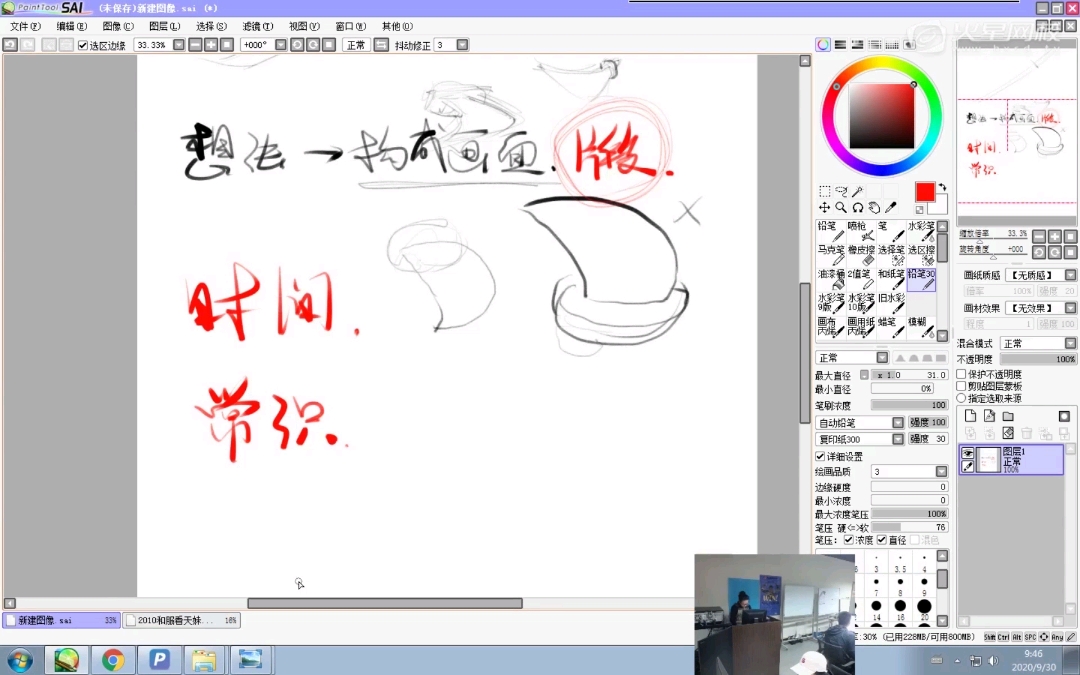Toggle the 详细设置 checkbox

point(820,457)
